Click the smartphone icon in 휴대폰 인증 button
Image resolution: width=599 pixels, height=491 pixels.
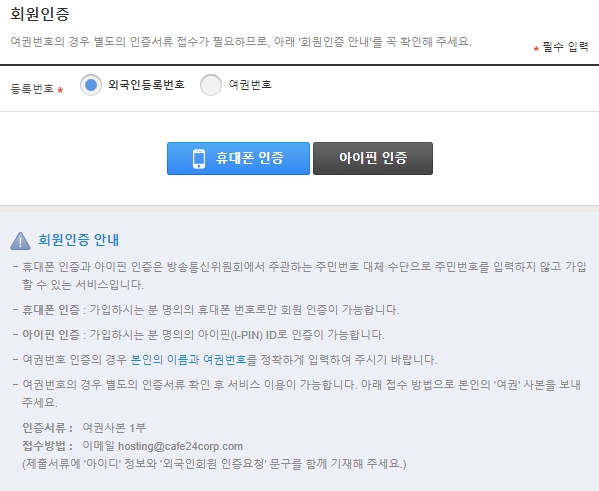[199, 159]
